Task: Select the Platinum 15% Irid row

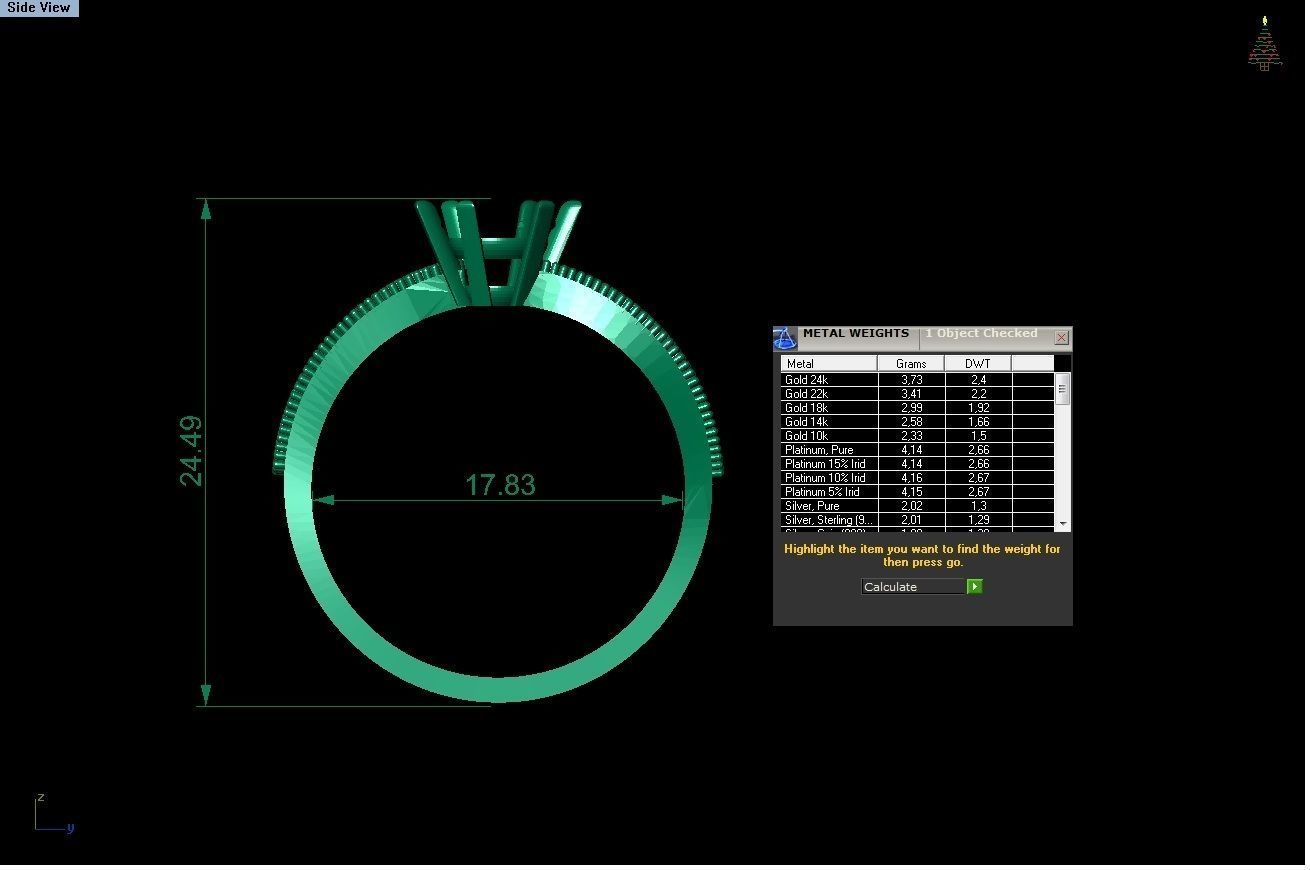Action: coord(917,464)
